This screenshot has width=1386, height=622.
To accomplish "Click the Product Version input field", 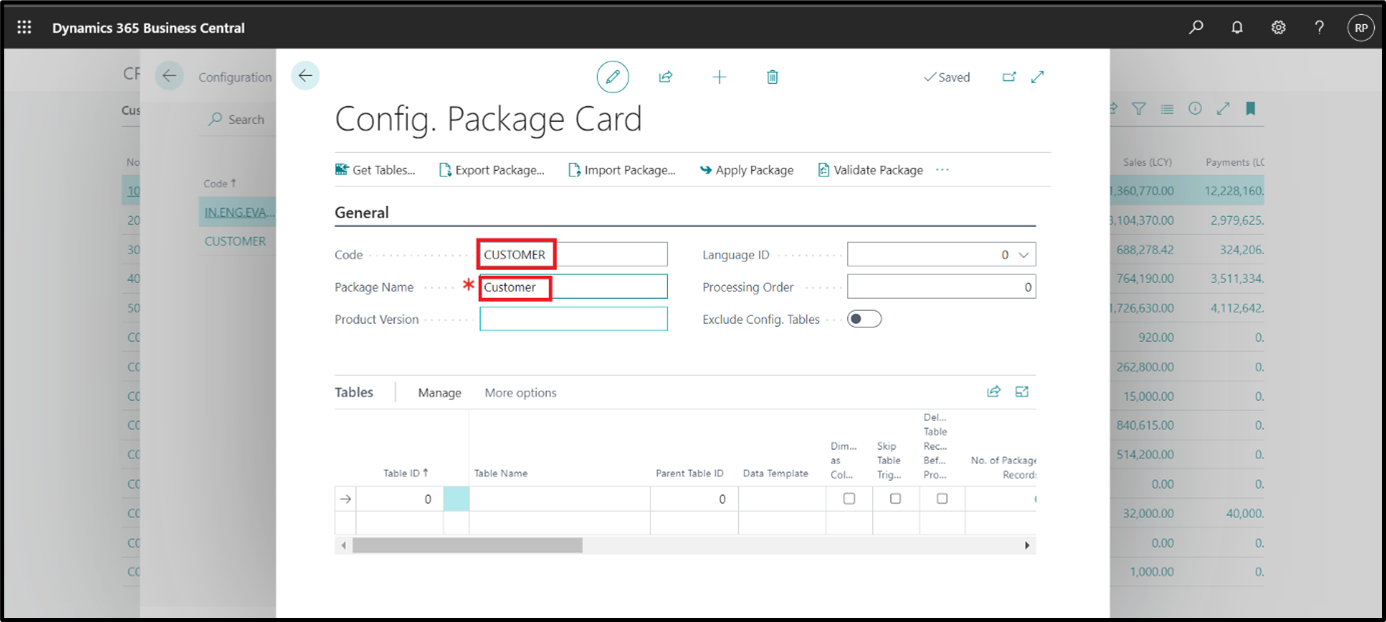I will (x=573, y=319).
